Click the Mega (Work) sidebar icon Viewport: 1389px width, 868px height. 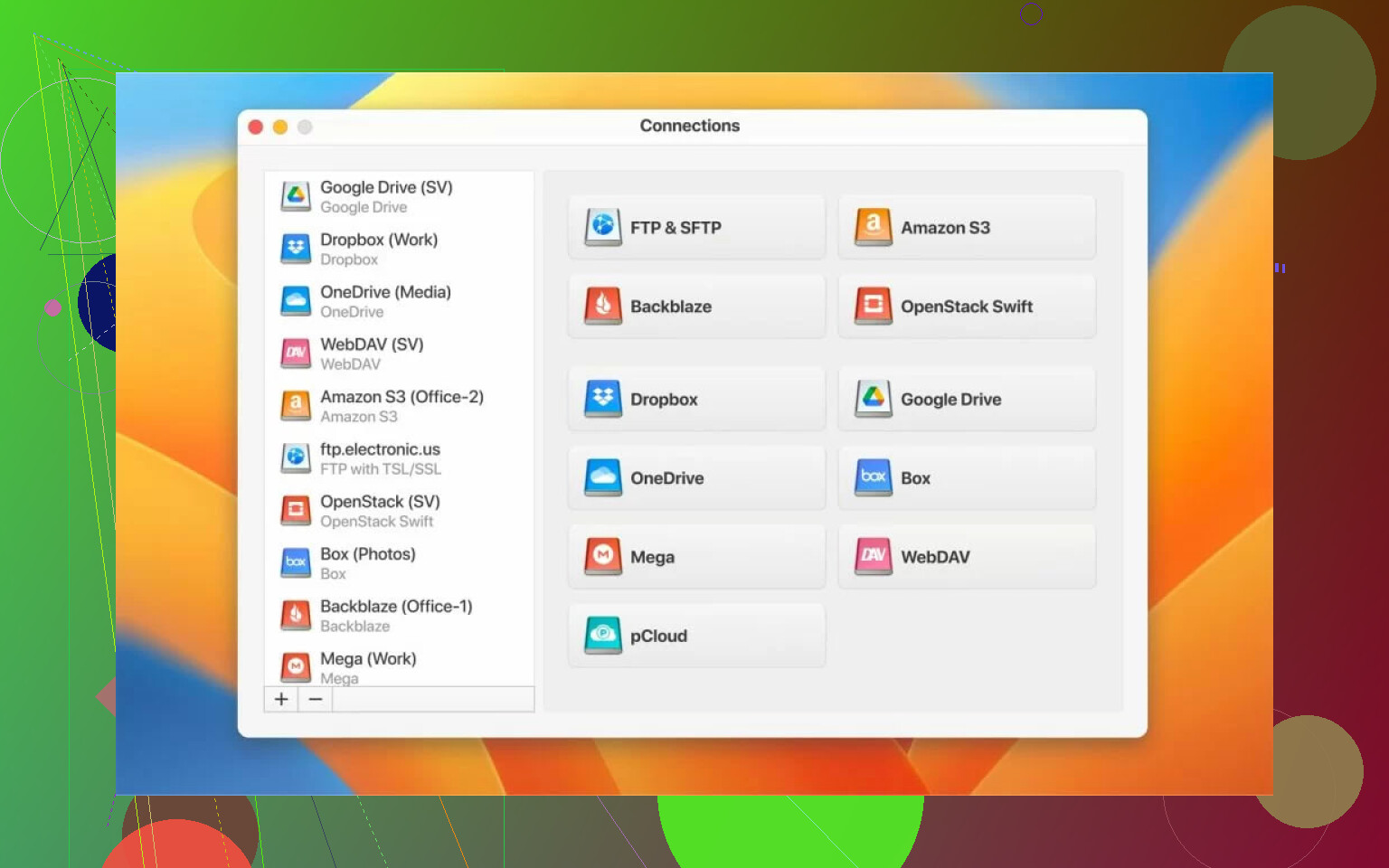coord(296,668)
